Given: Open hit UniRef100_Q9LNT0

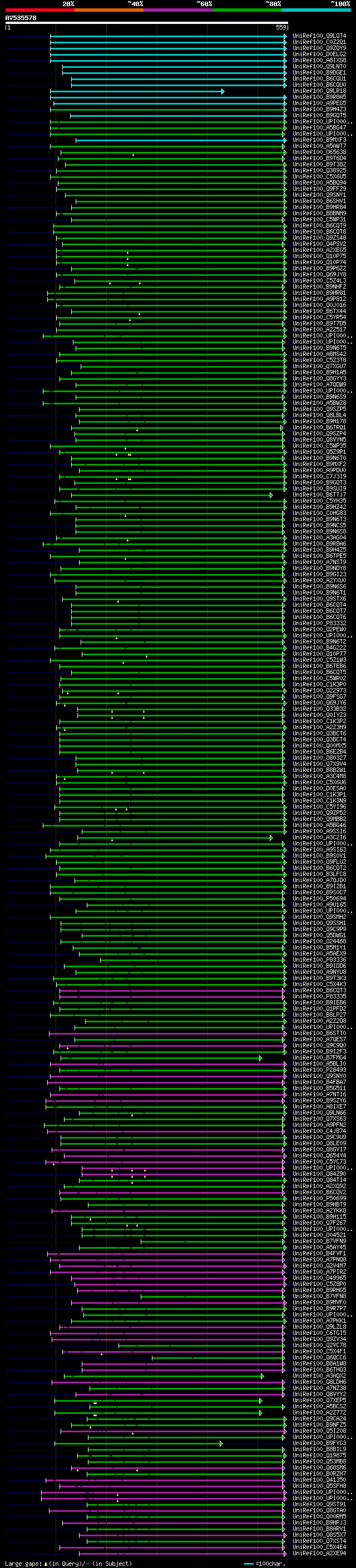Looking at the screenshot, I should (x=319, y=66).
